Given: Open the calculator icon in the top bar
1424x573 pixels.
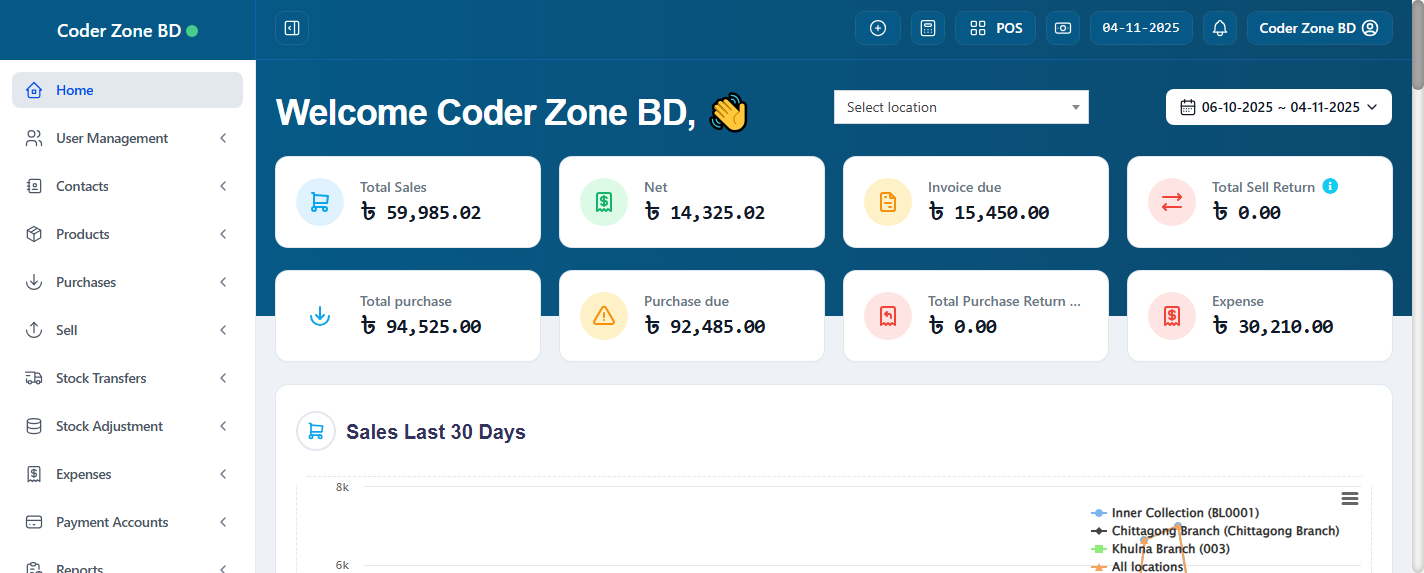Looking at the screenshot, I should coord(927,28).
